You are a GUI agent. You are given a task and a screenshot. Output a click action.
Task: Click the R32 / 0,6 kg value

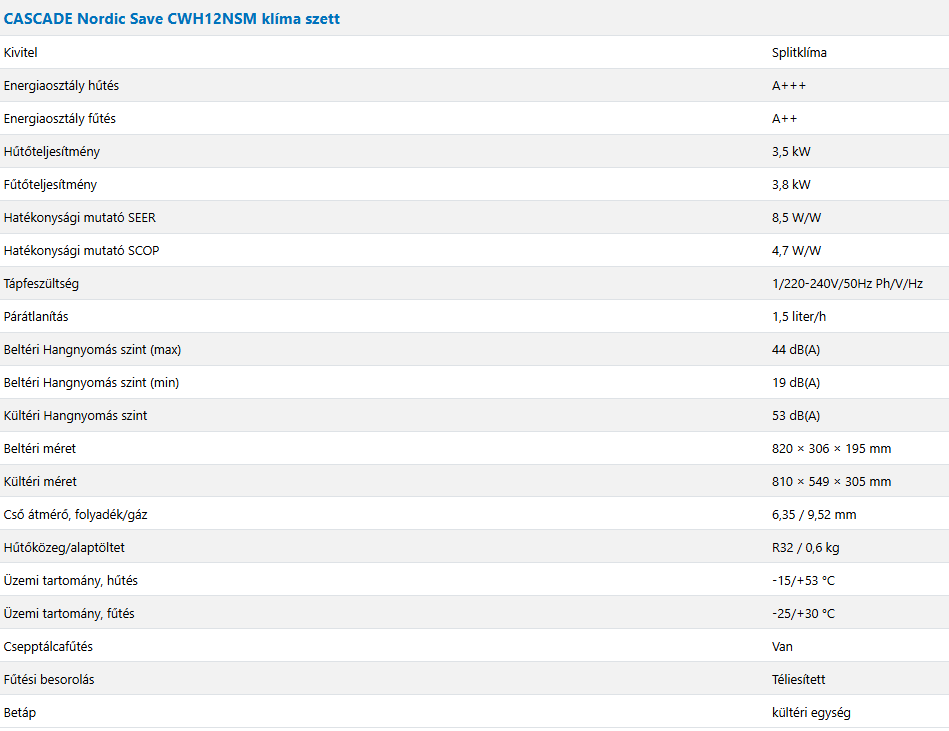coord(806,548)
